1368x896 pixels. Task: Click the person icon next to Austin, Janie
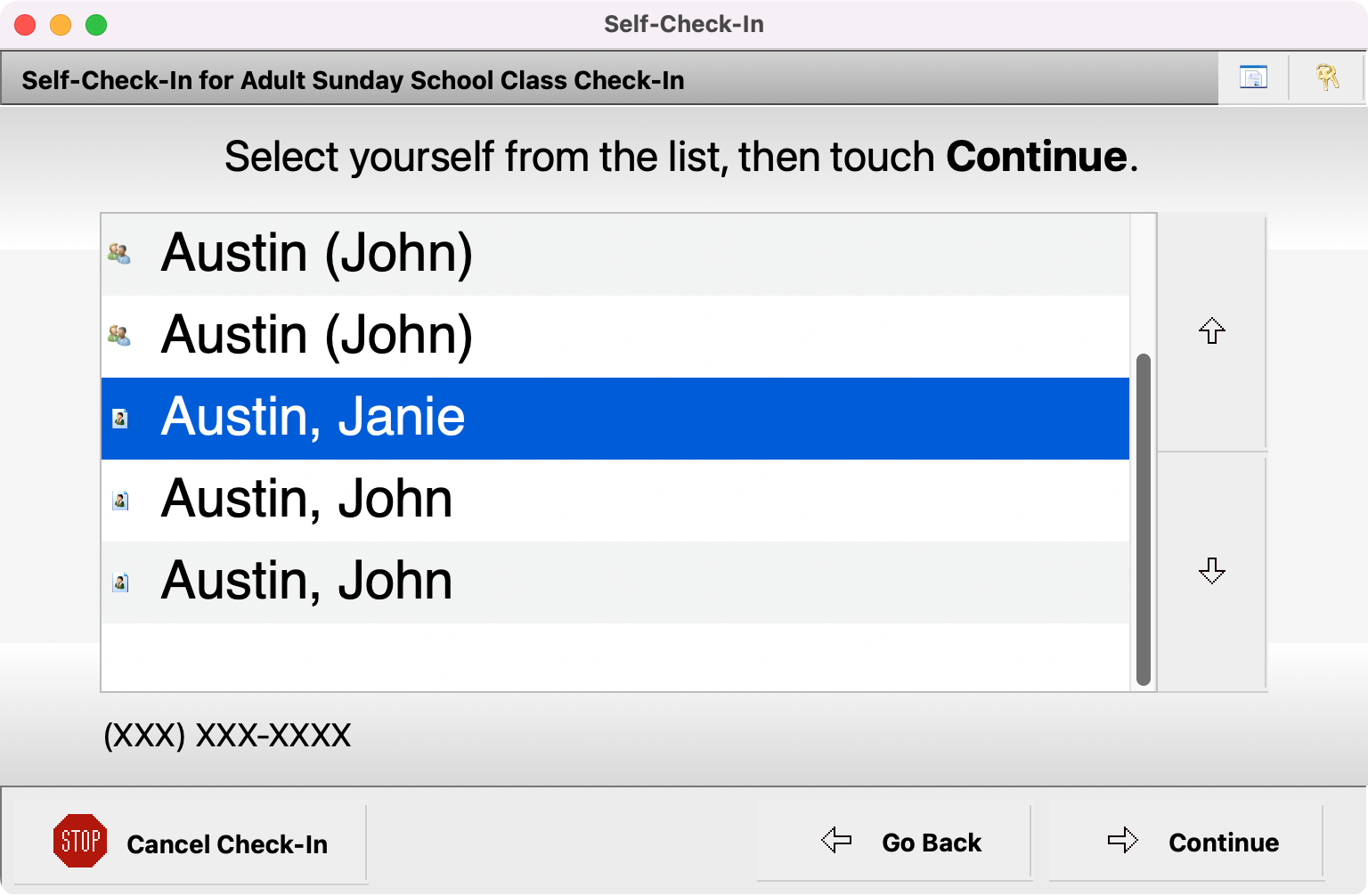120,419
